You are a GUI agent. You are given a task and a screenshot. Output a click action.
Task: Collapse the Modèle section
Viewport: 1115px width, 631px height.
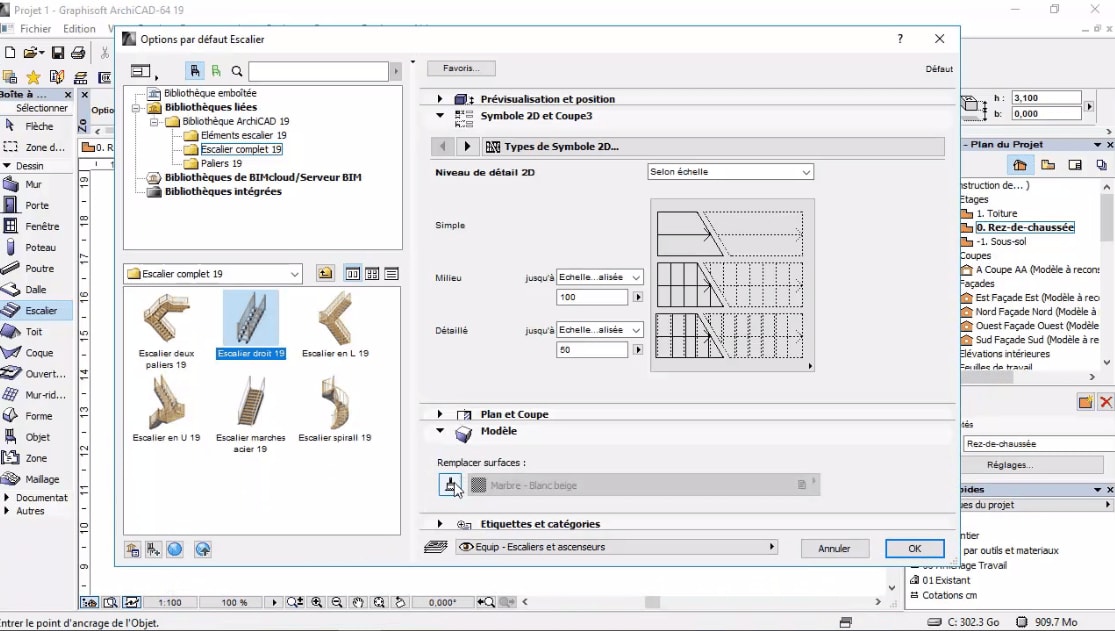[x=439, y=430]
